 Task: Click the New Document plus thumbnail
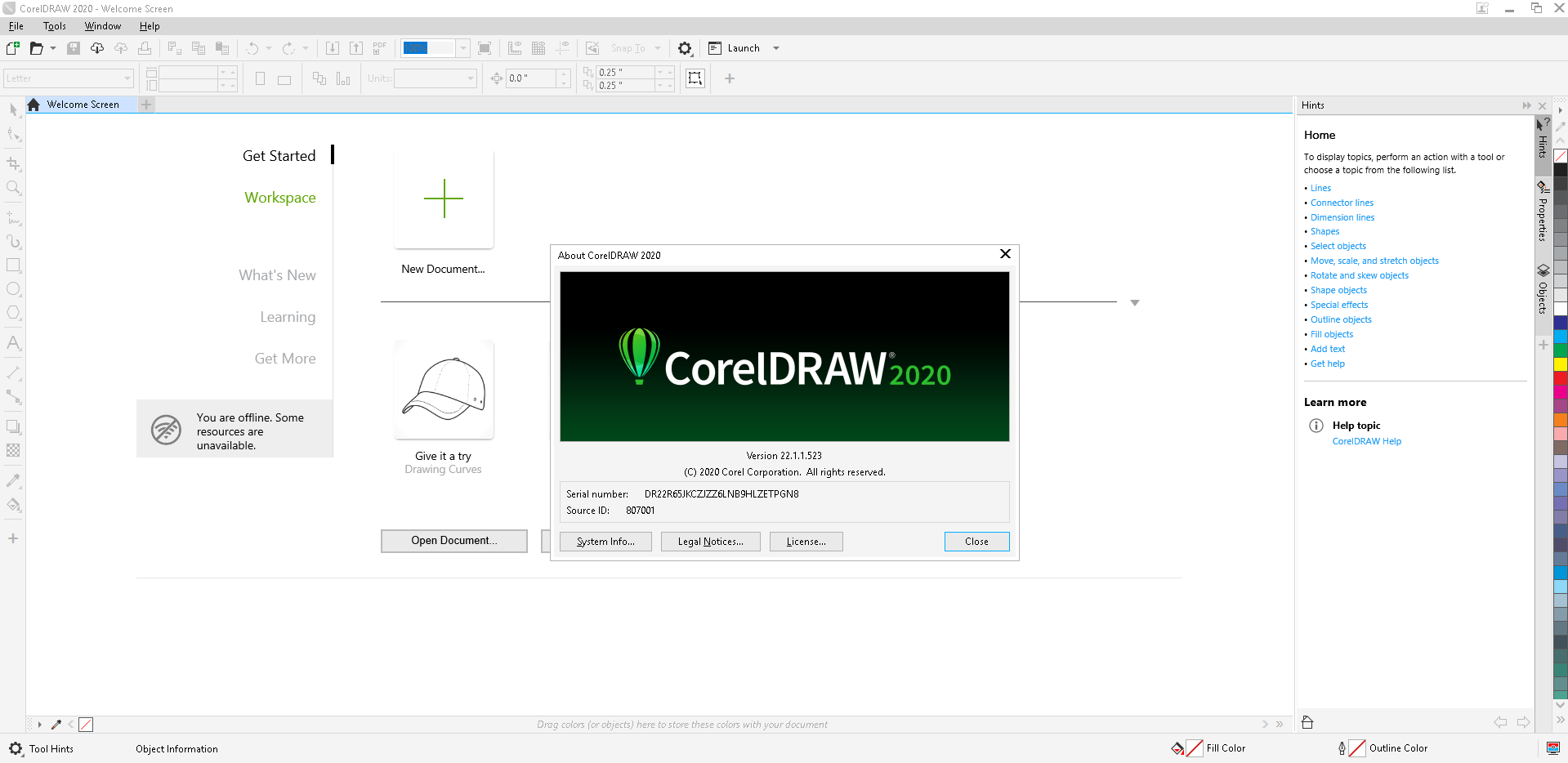point(444,199)
